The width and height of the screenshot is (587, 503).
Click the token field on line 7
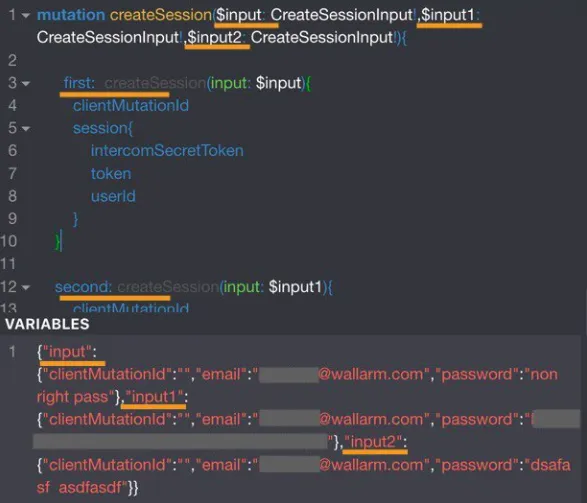[111, 174]
